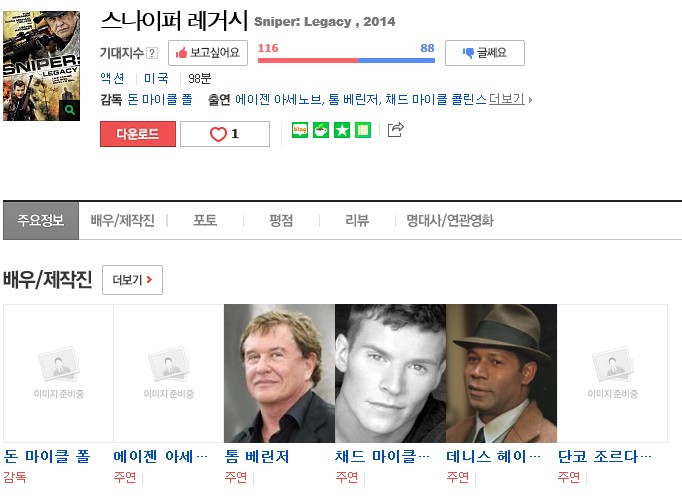Toggle the heart like button

225,134
